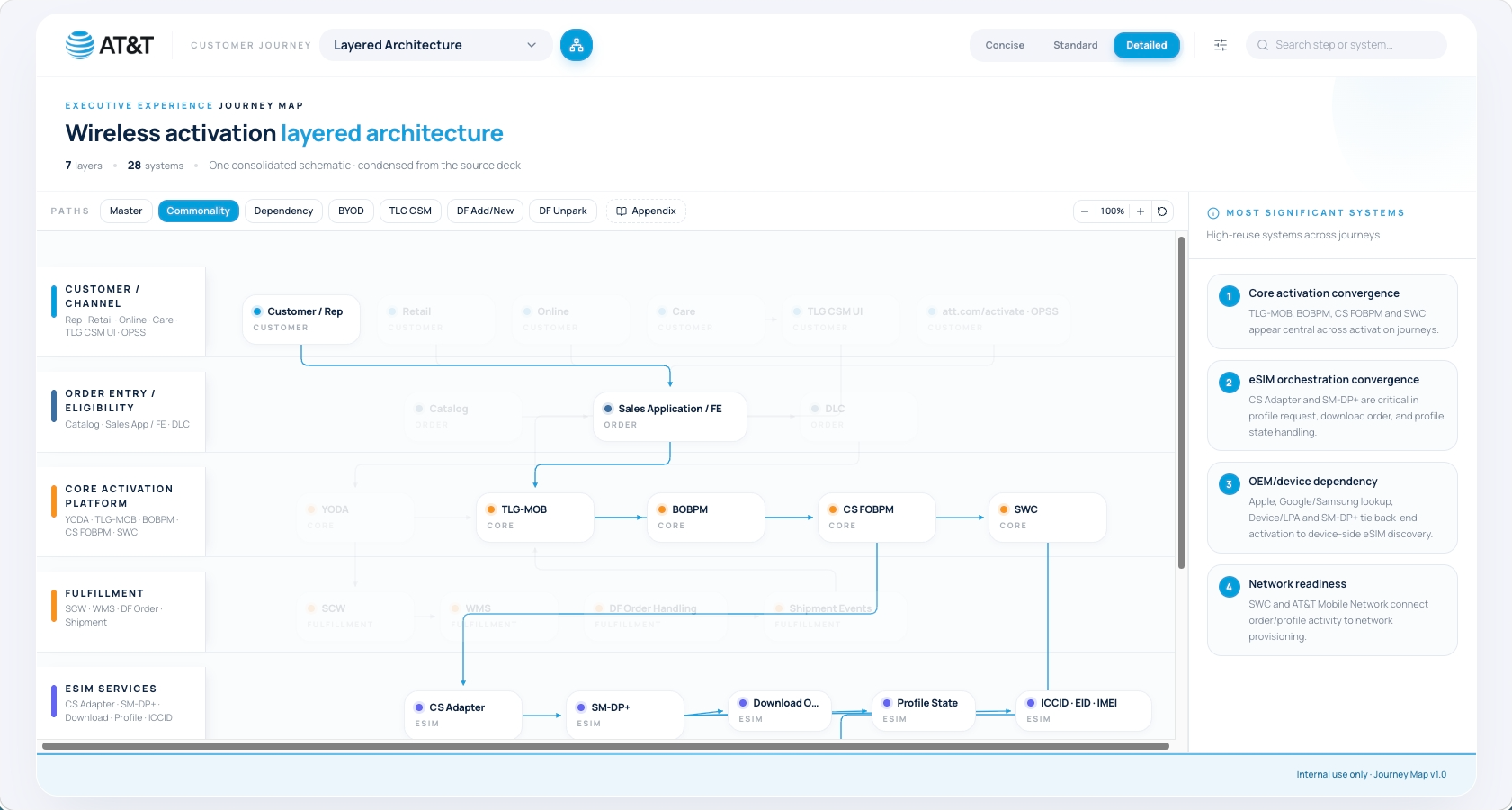Screen dimensions: 1512x810
Task: Click the 'Internal use only · Journey Map v1.0' footer
Action: [x=1372, y=774]
